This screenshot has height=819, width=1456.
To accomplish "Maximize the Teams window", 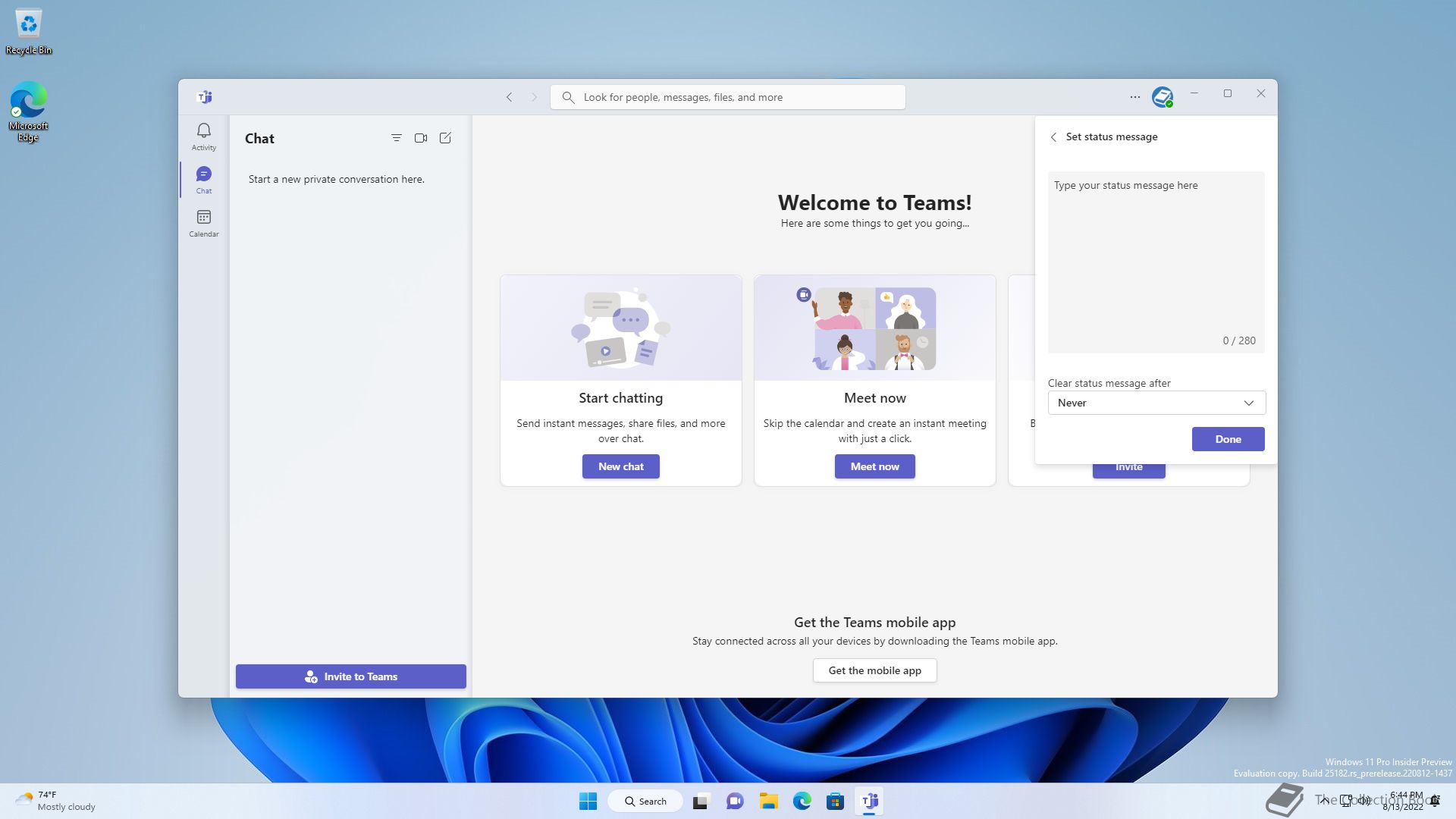I will pos(1228,93).
